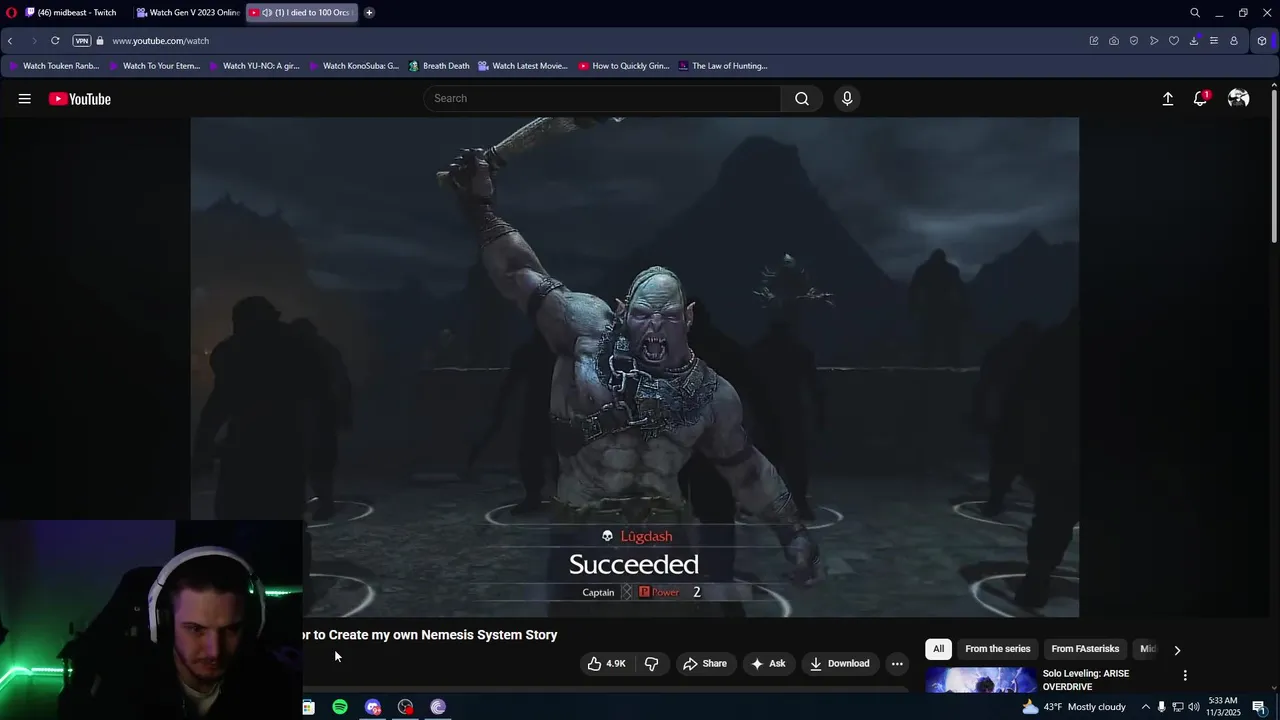Open volume control in system tray

pyautogui.click(x=1193, y=707)
